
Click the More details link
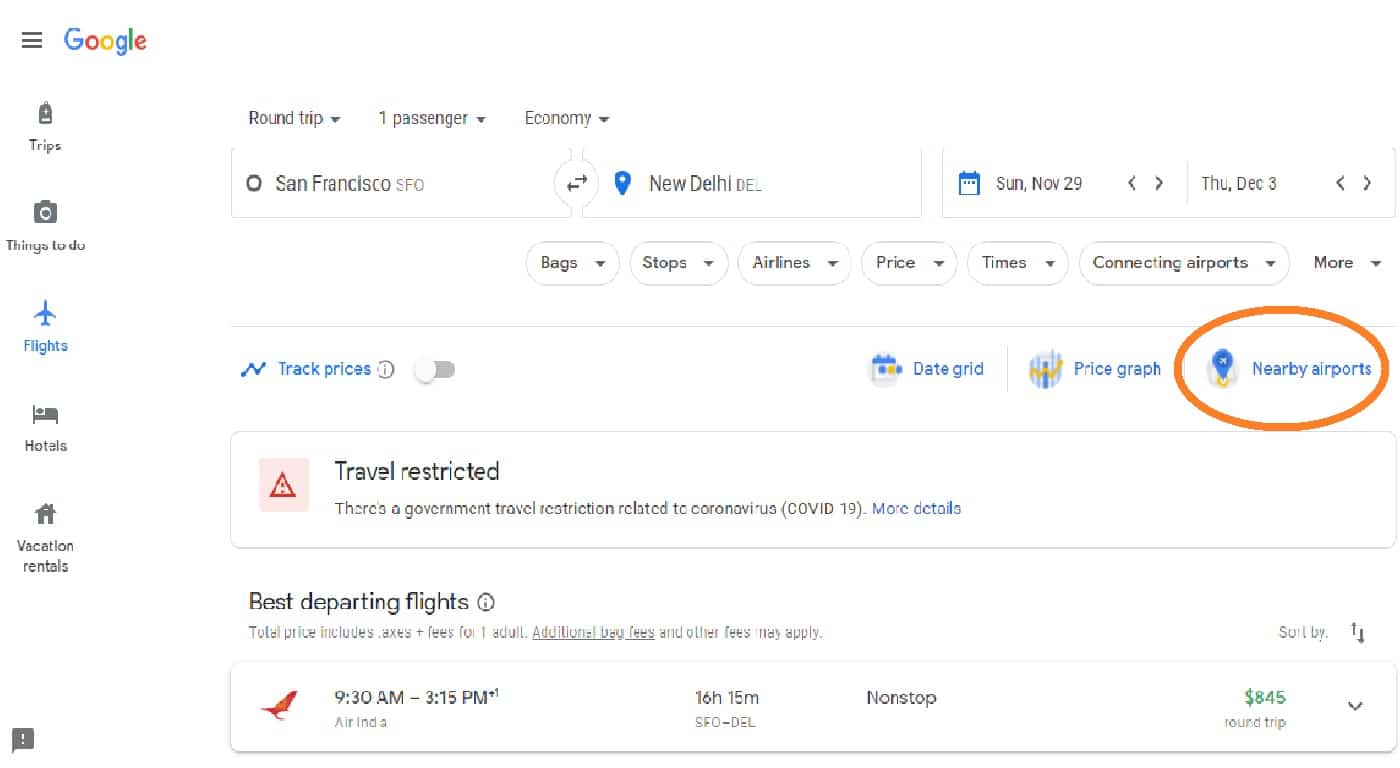(916, 508)
